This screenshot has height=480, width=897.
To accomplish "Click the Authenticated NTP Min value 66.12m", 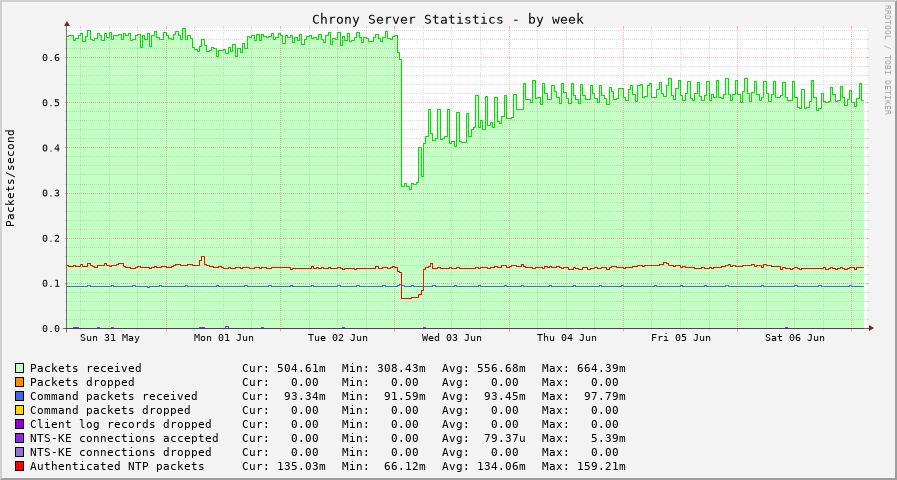I will coord(404,466).
